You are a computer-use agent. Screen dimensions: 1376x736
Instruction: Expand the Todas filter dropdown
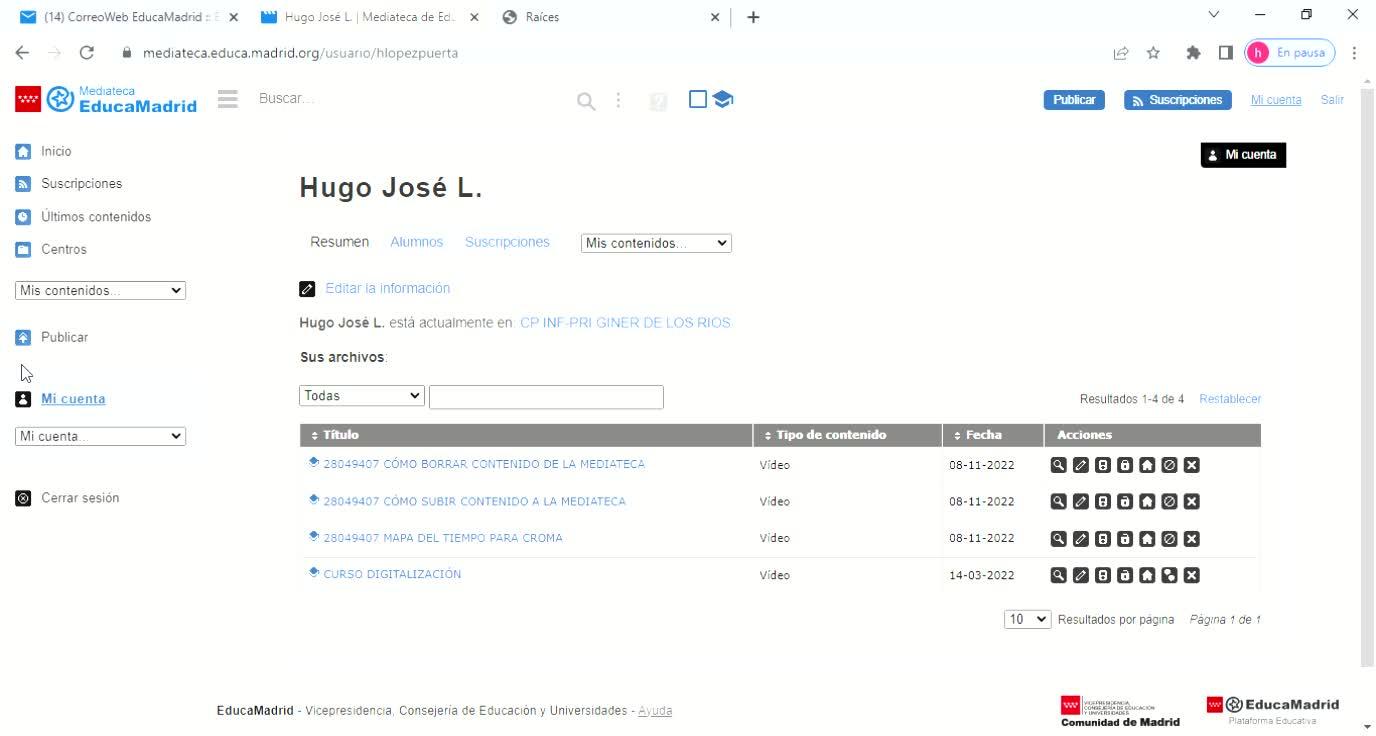tap(362, 396)
